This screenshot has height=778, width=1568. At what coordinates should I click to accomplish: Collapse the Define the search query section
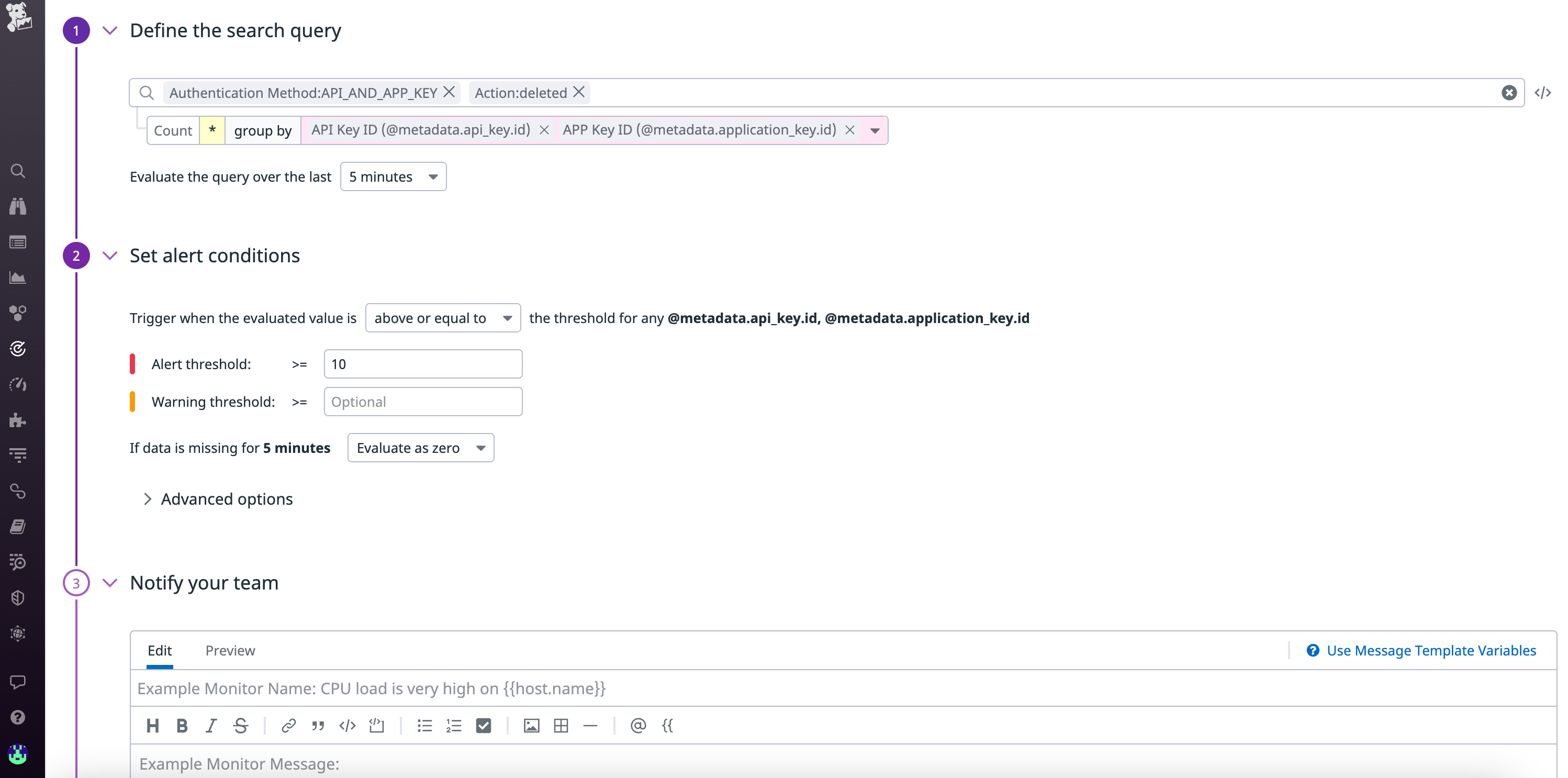pos(109,30)
